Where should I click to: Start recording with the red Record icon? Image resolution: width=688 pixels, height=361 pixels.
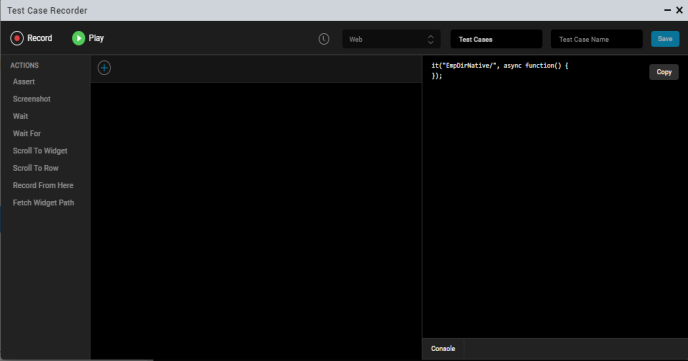point(17,38)
